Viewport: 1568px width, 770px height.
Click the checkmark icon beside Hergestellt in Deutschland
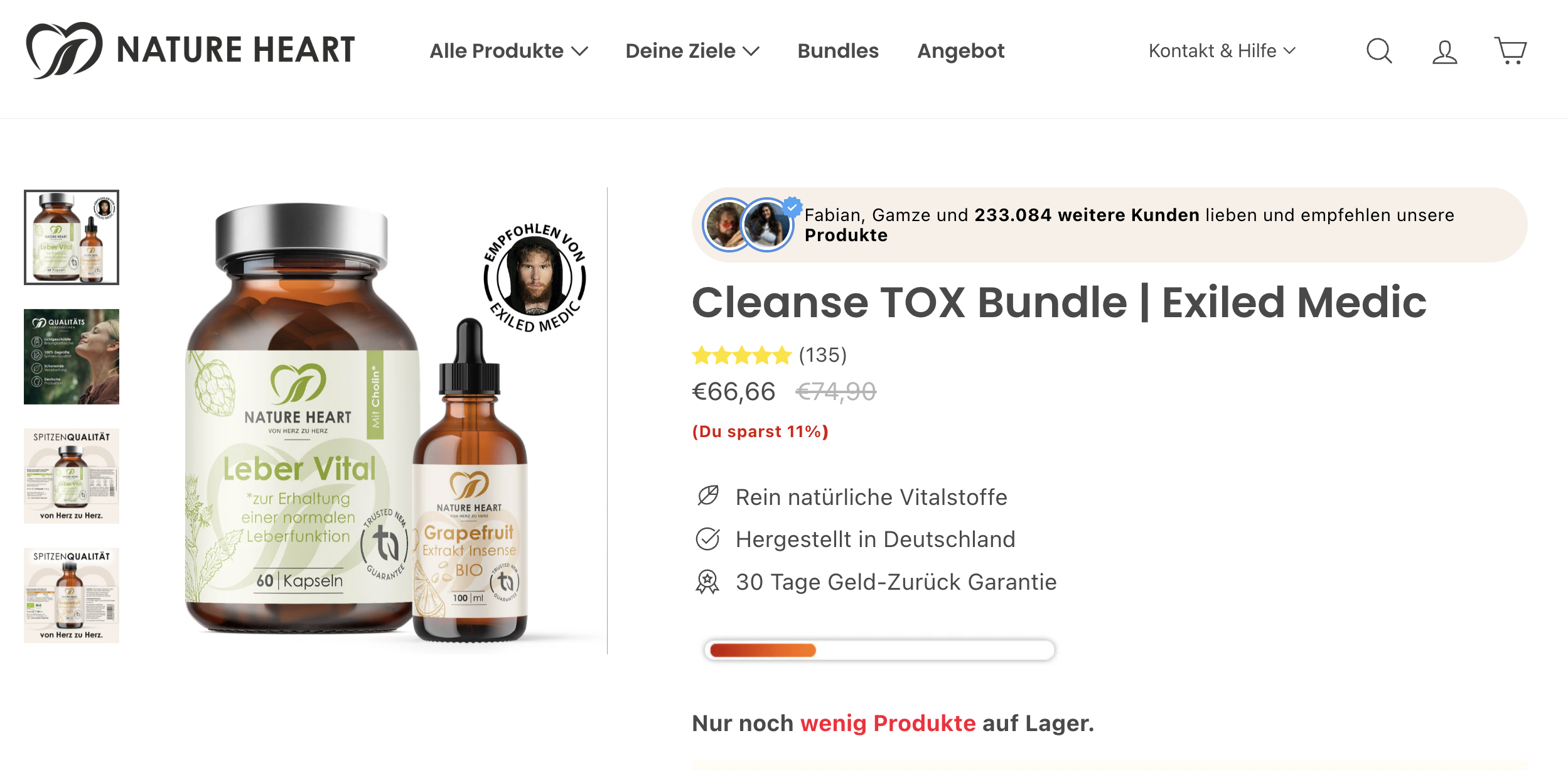(x=708, y=539)
